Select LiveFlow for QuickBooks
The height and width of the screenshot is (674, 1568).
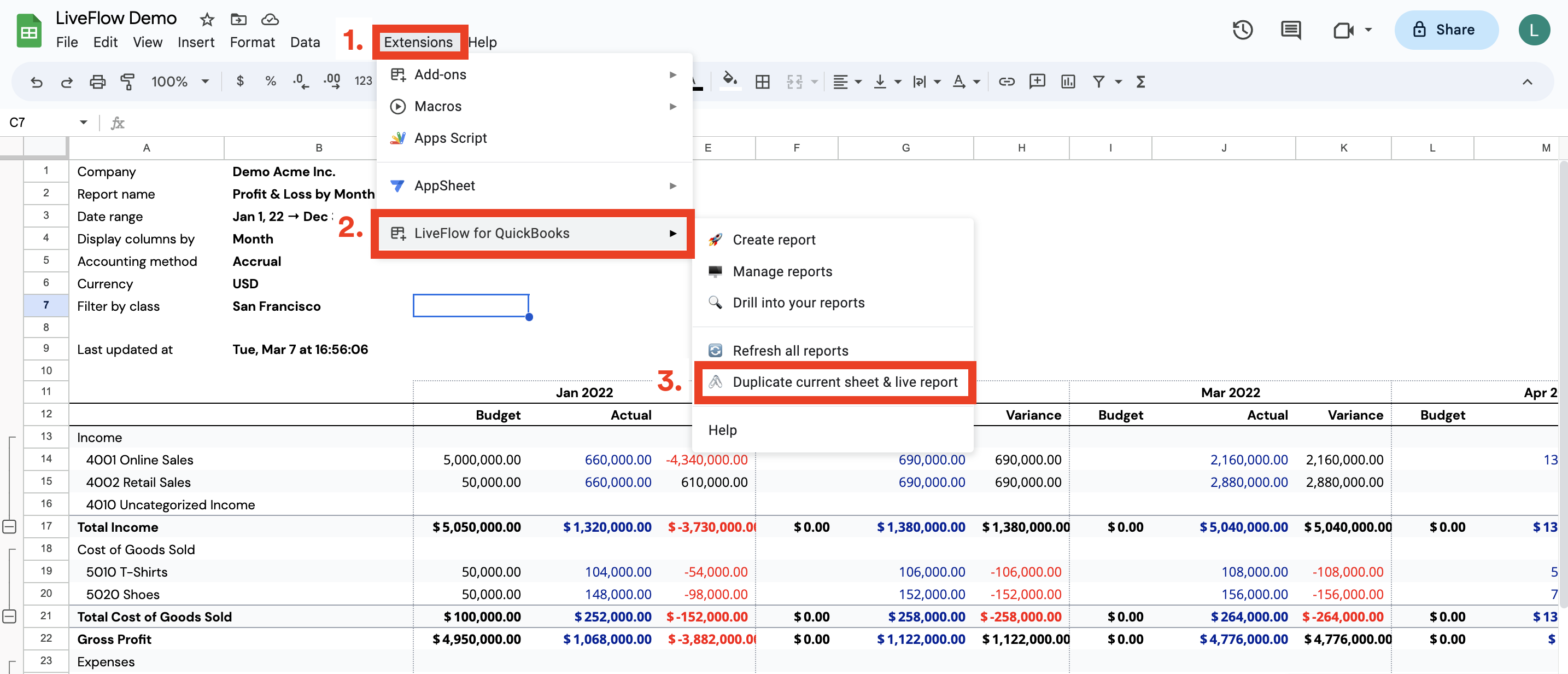pyautogui.click(x=534, y=233)
